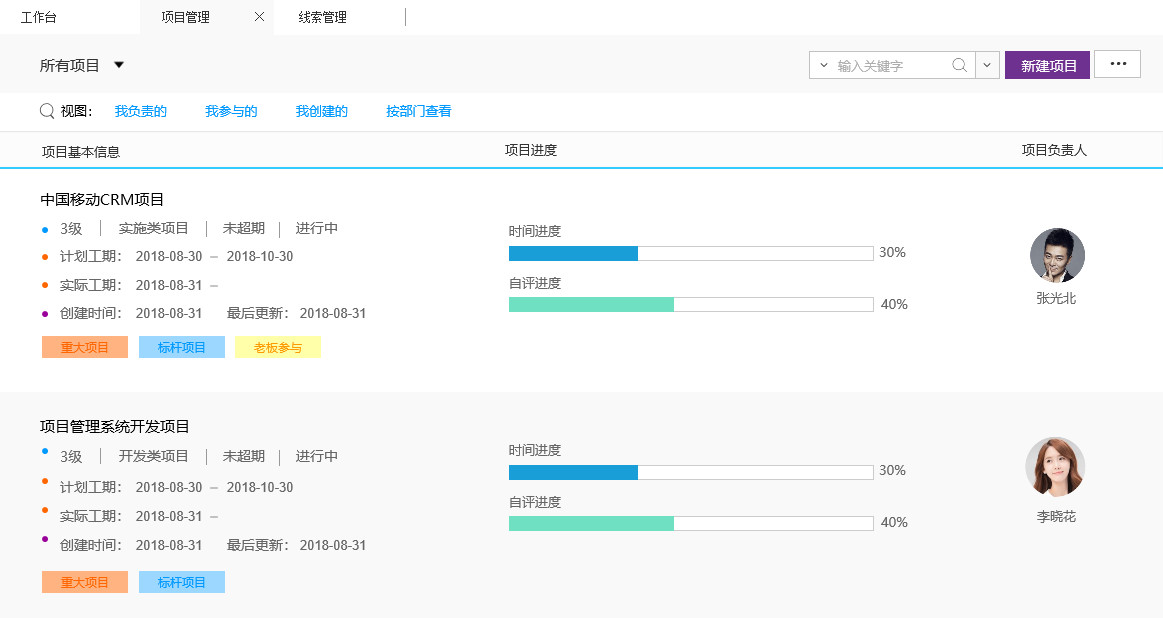
Task: Open the chevron dropdown left of keyword field
Action: tap(823, 66)
